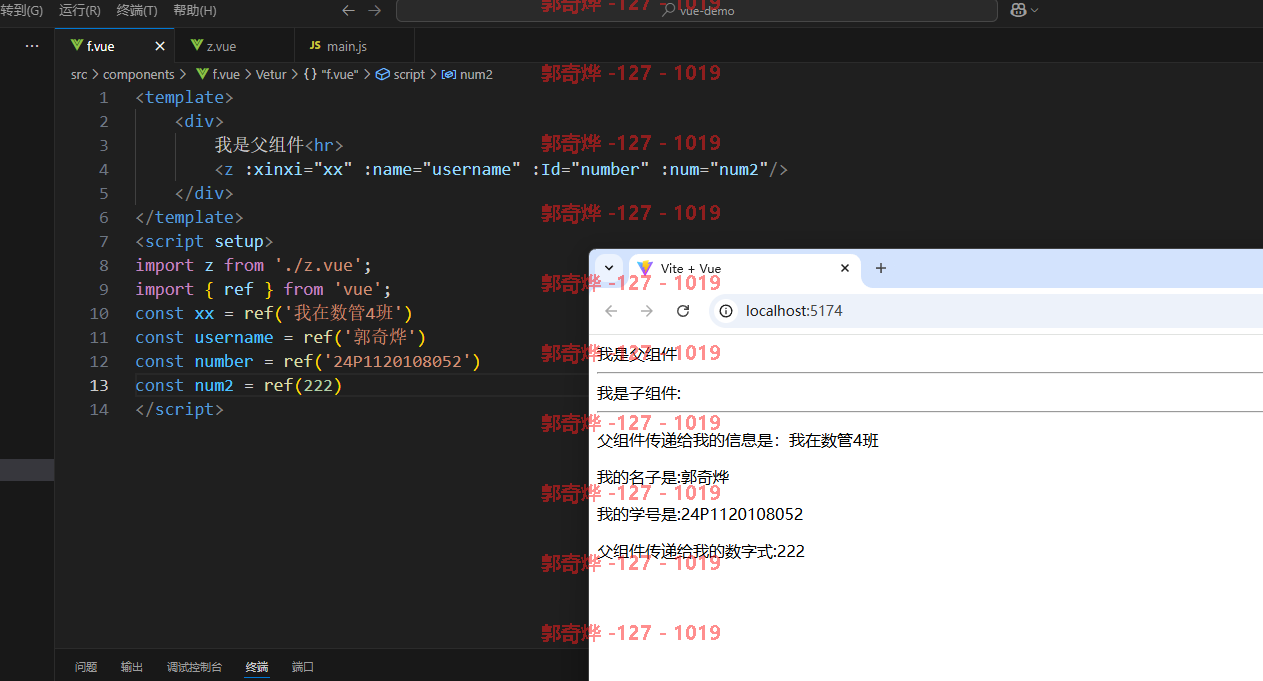Open the 帮助(H) menu
1263x681 pixels.
click(x=195, y=10)
